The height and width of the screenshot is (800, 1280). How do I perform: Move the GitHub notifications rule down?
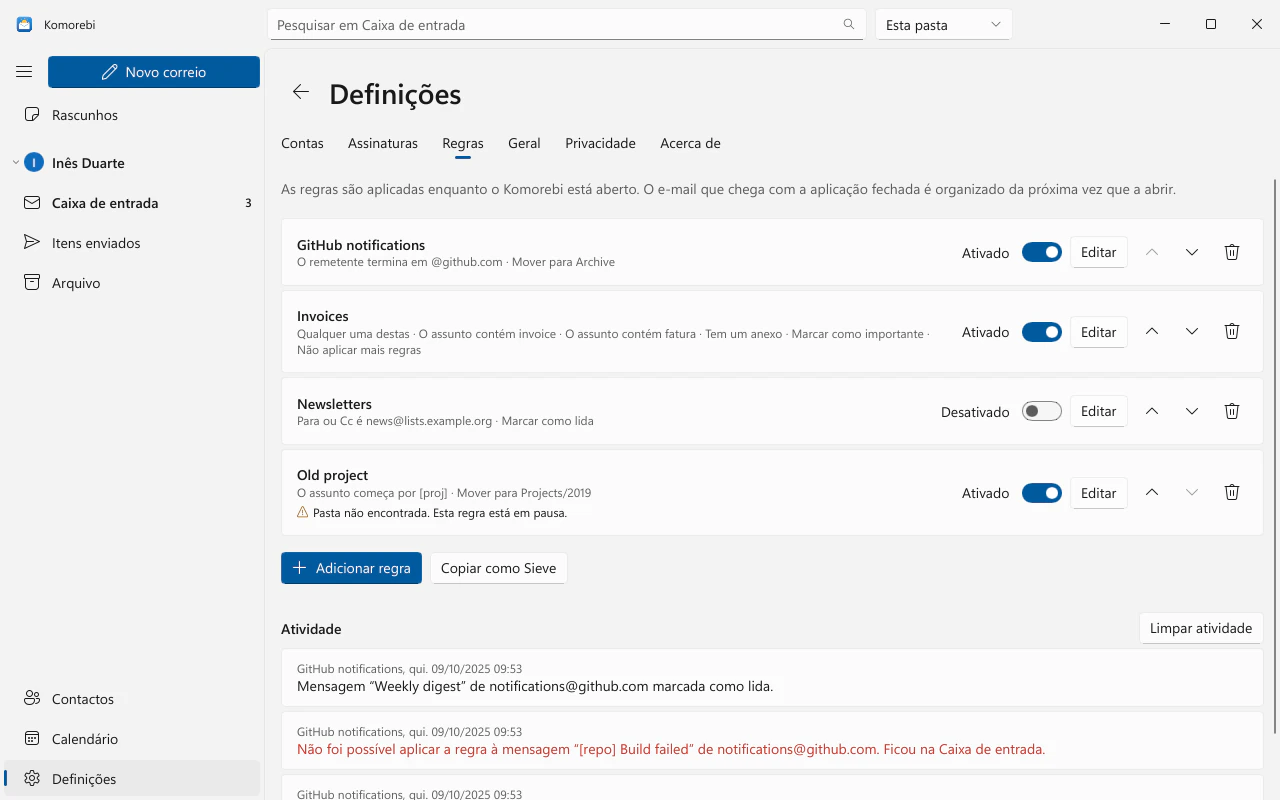point(1192,252)
